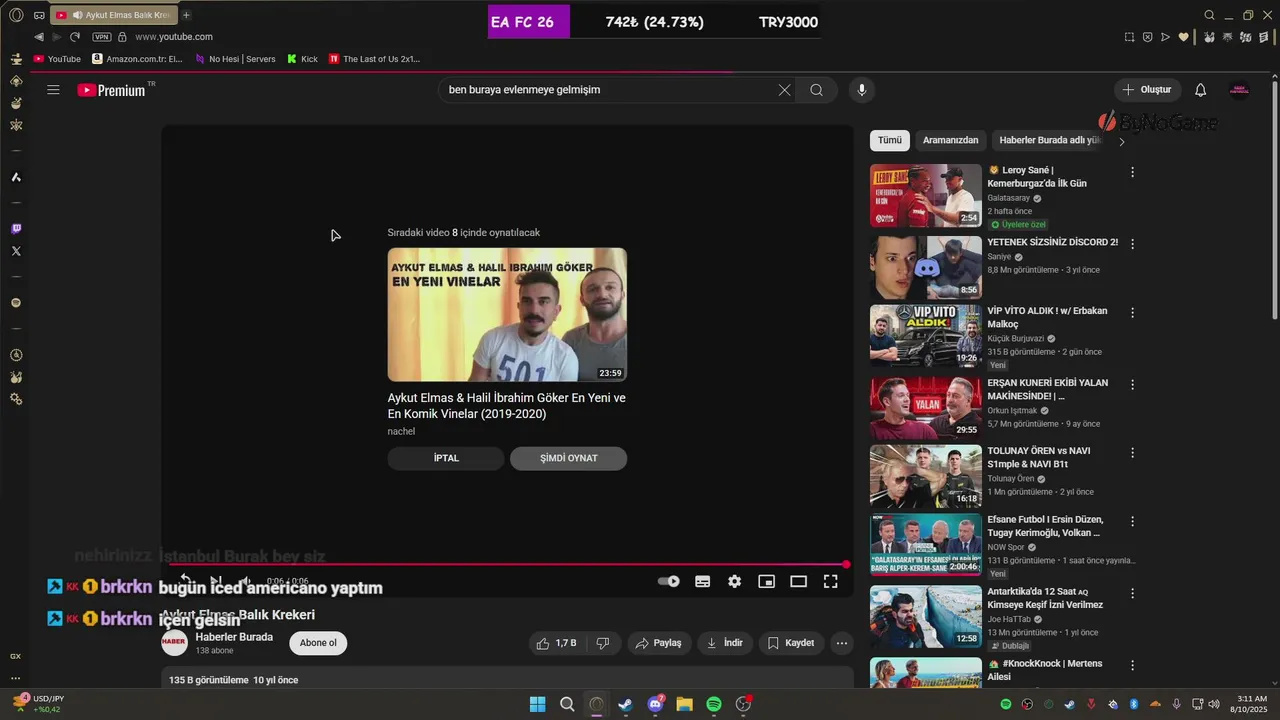Open The Last of Us bookmark
The height and width of the screenshot is (720, 1280).
tap(374, 59)
